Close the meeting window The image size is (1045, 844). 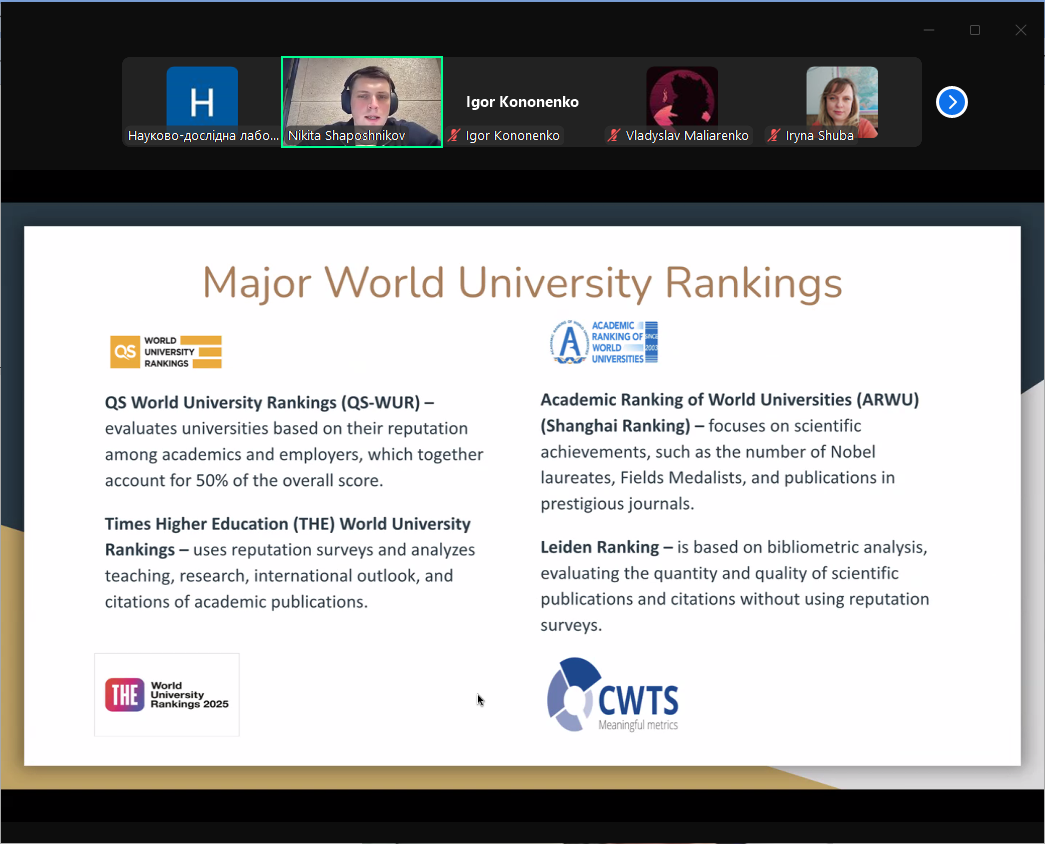pos(1020,30)
